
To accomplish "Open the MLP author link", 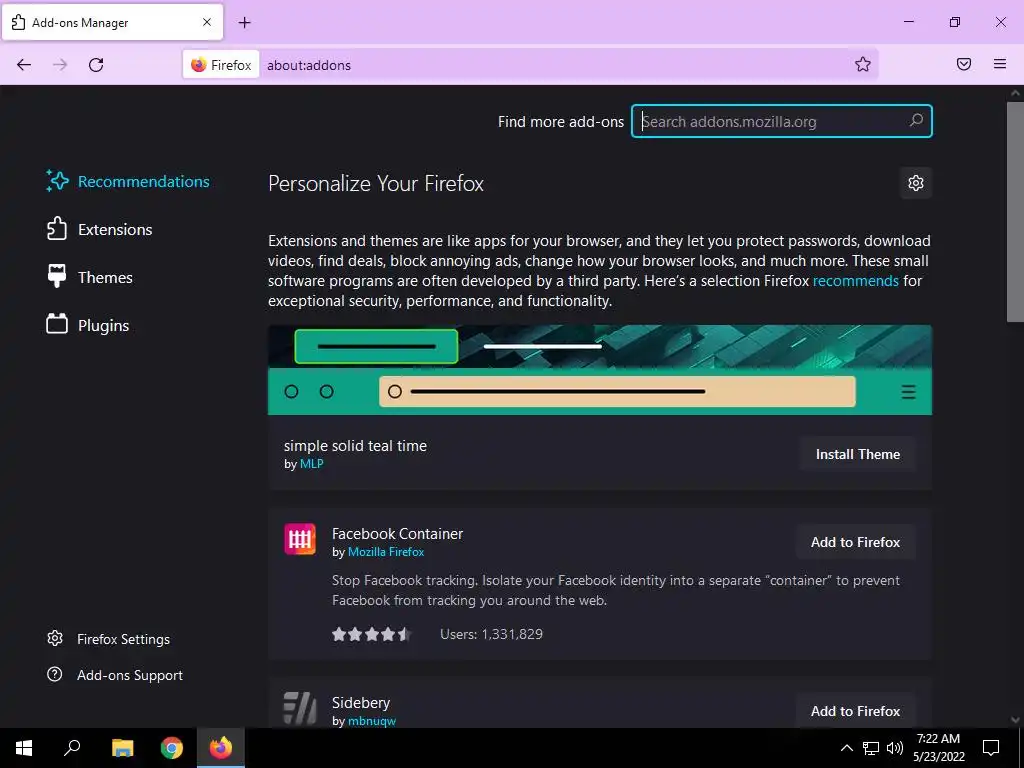I will pyautogui.click(x=312, y=464).
